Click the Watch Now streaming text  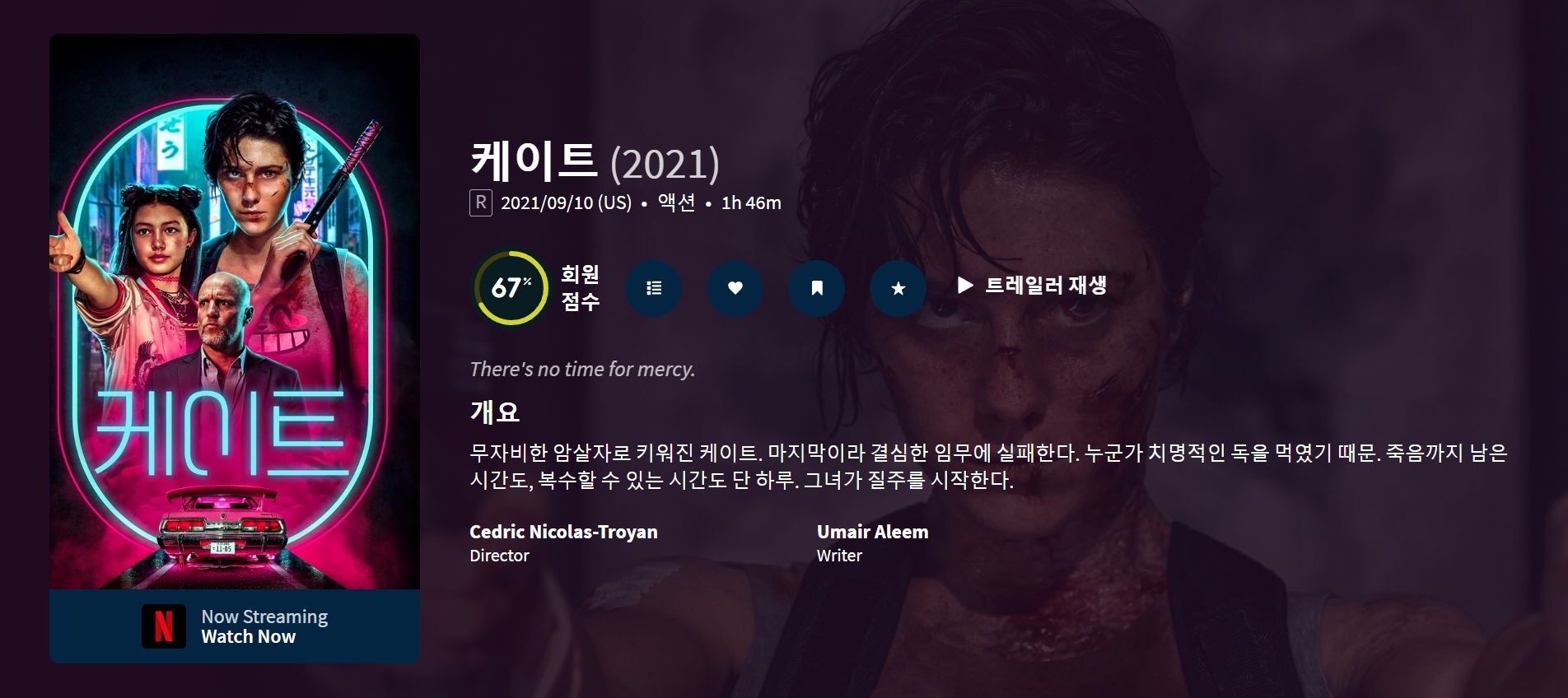pos(249,636)
